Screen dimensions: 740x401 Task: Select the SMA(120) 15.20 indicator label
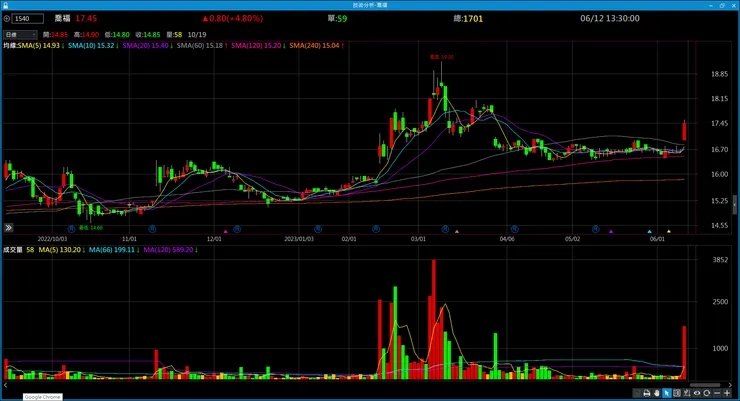tap(258, 45)
